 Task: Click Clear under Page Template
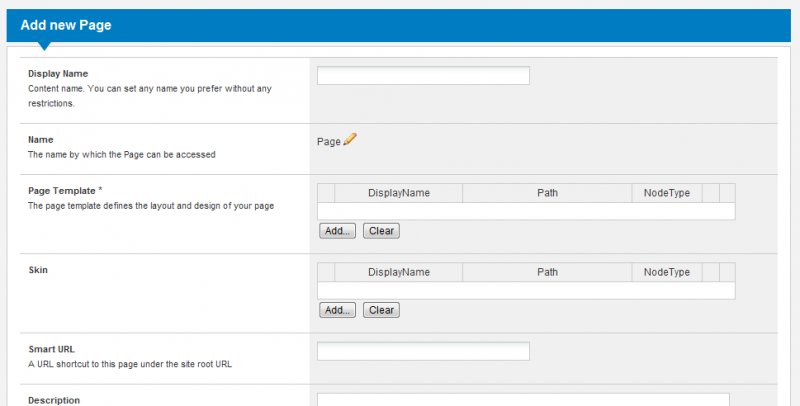(x=381, y=231)
